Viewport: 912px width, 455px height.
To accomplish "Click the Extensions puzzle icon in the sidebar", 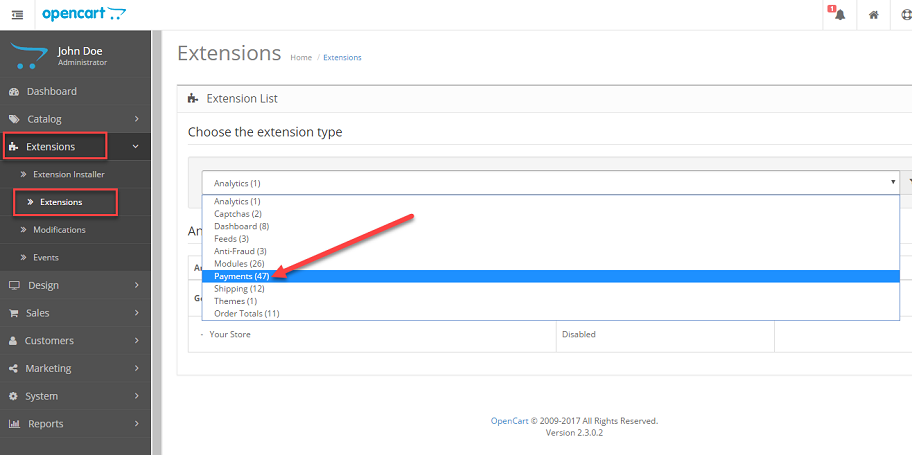I will 14,147.
